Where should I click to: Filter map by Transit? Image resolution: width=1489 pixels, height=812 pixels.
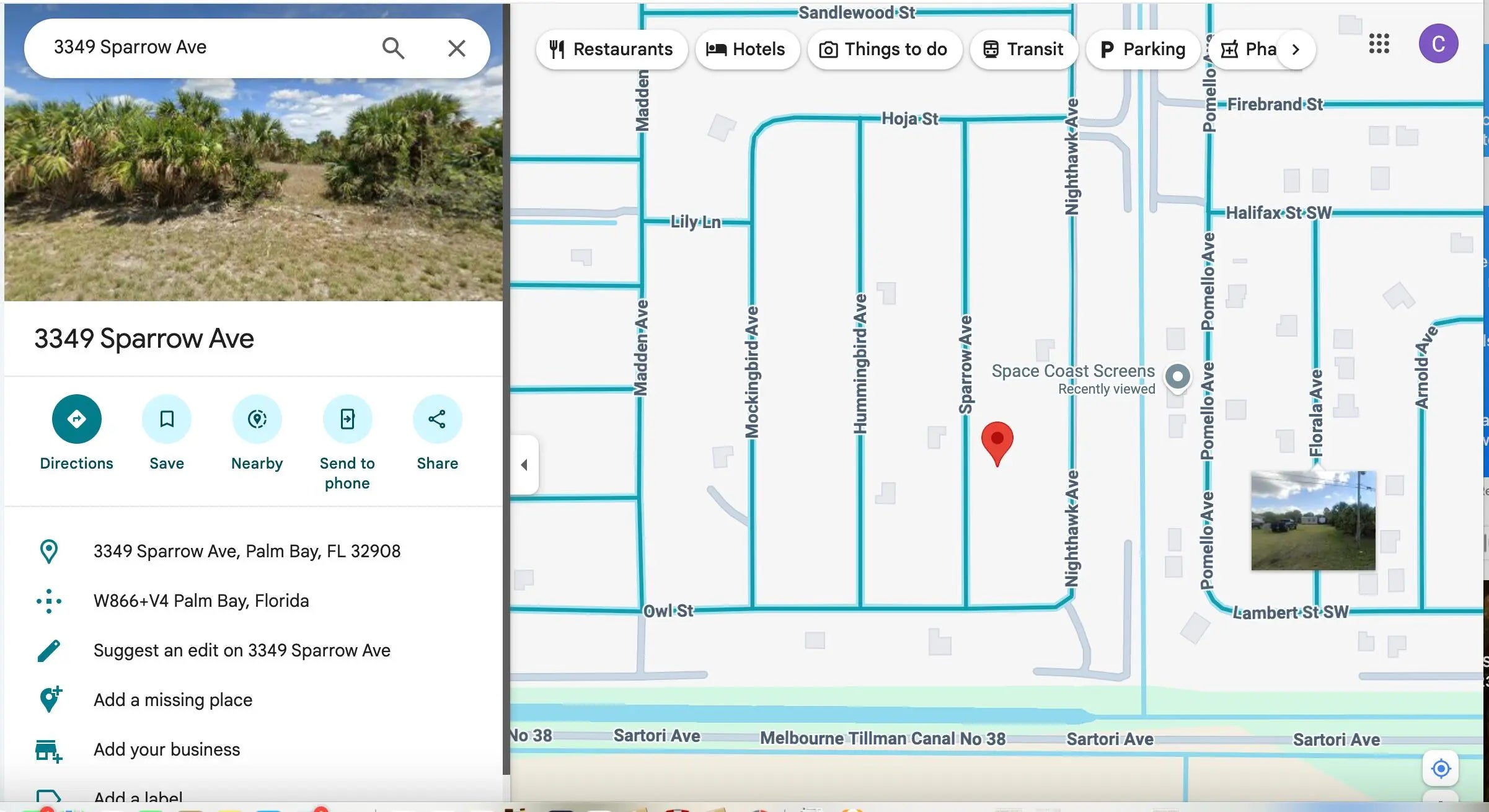click(x=1023, y=49)
